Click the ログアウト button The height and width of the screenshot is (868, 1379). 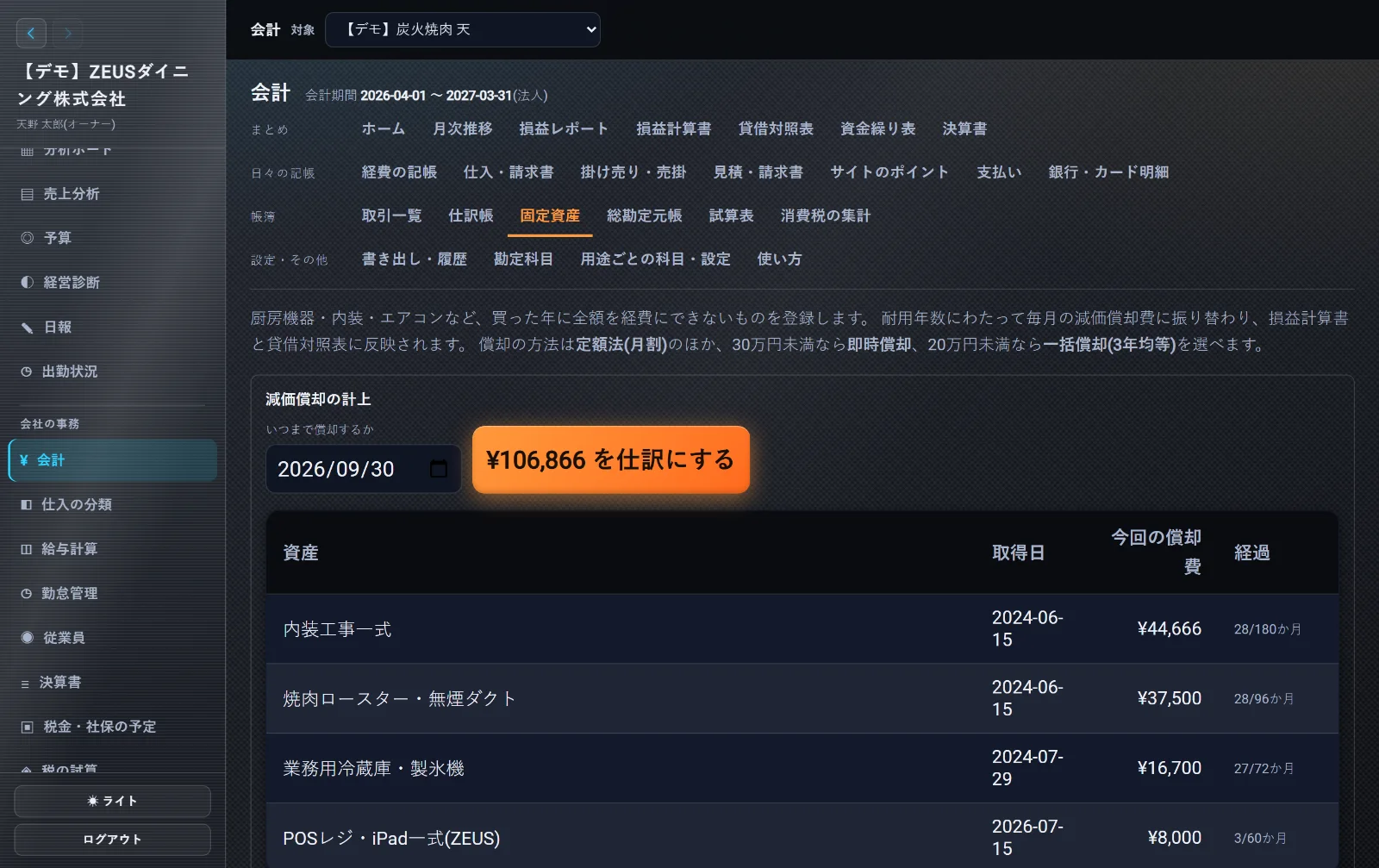tap(112, 840)
